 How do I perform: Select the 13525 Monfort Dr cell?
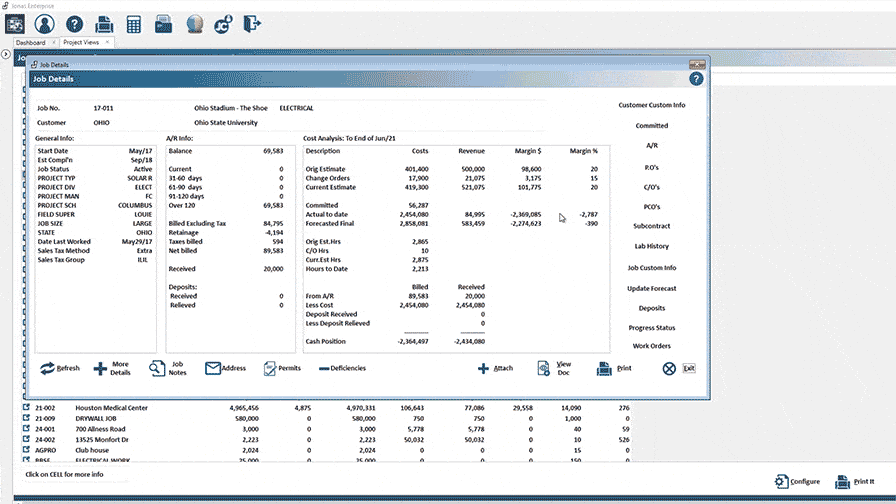point(102,440)
